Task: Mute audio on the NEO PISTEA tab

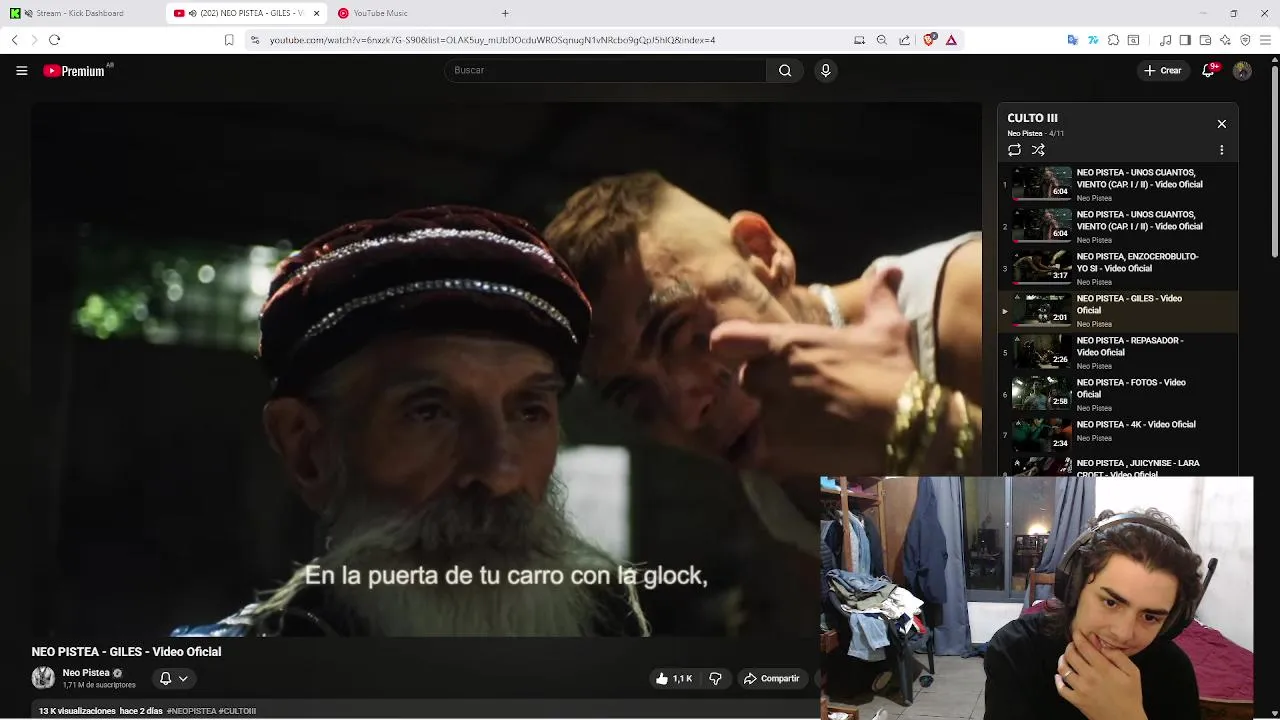Action: pos(192,13)
